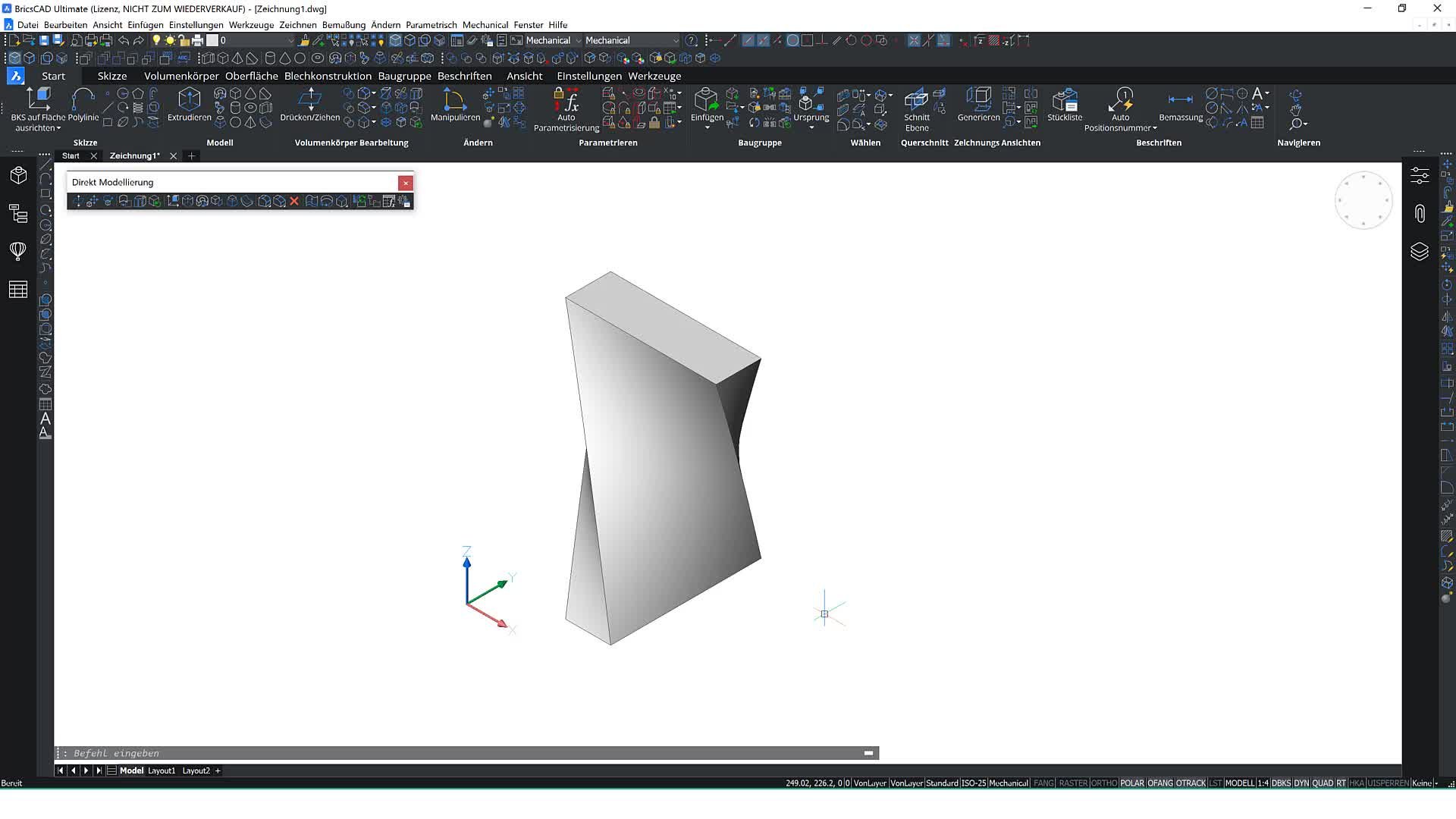Click the undo arrow in top toolbar

point(124,41)
